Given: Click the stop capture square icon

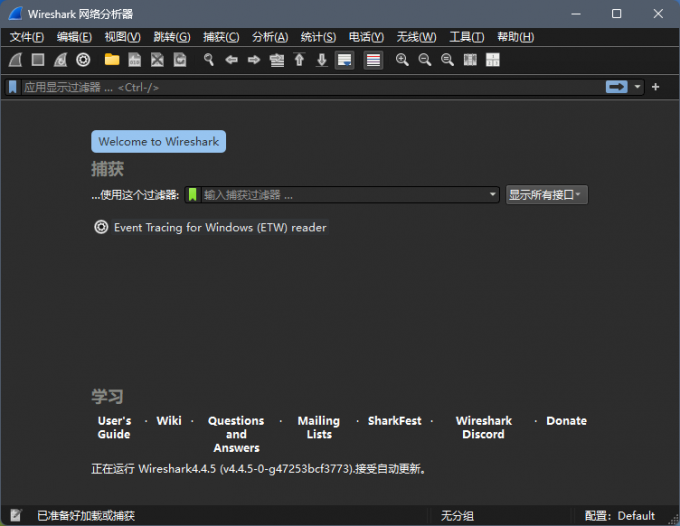Looking at the screenshot, I should click(x=38, y=60).
